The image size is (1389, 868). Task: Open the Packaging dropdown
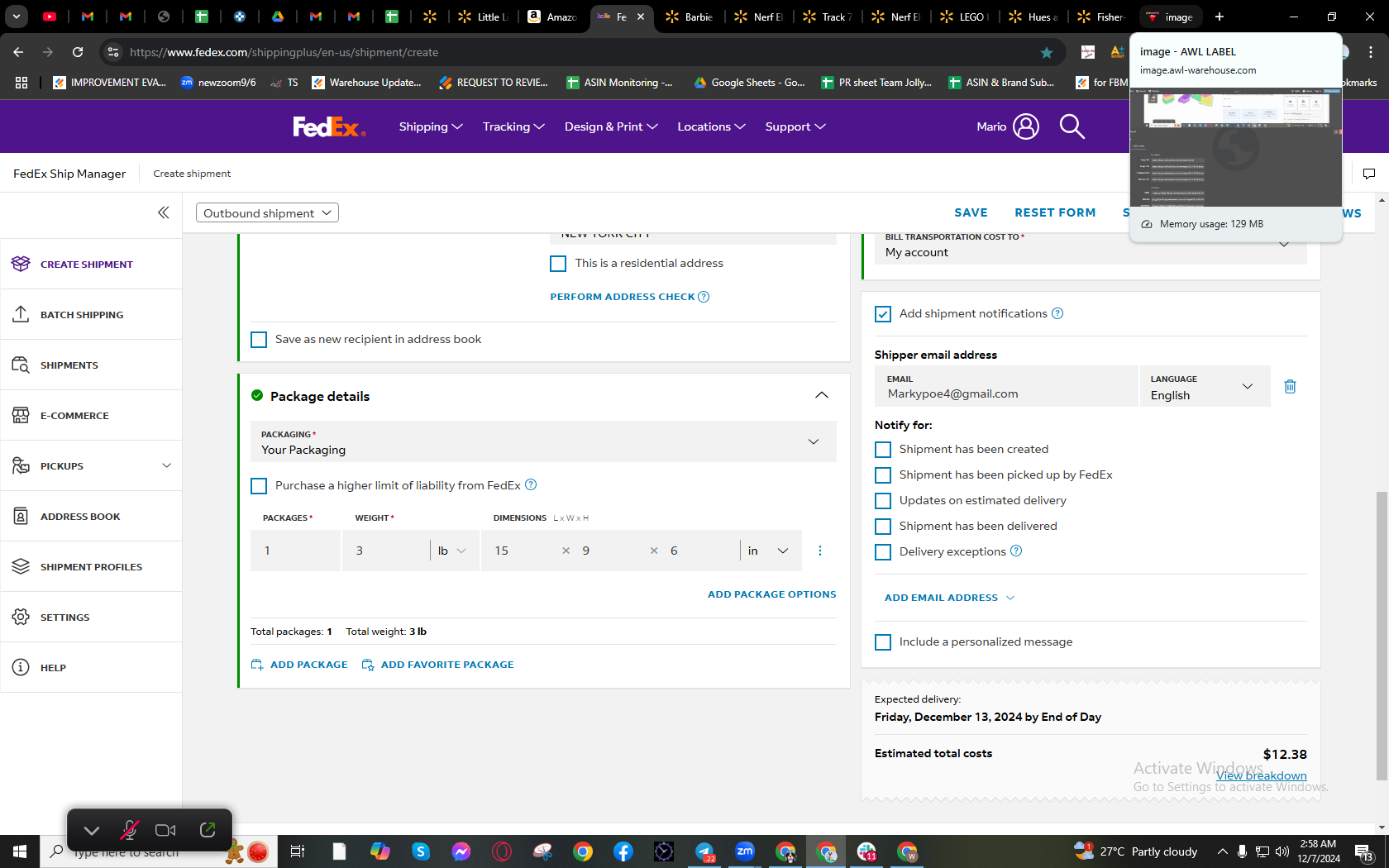[543, 441]
